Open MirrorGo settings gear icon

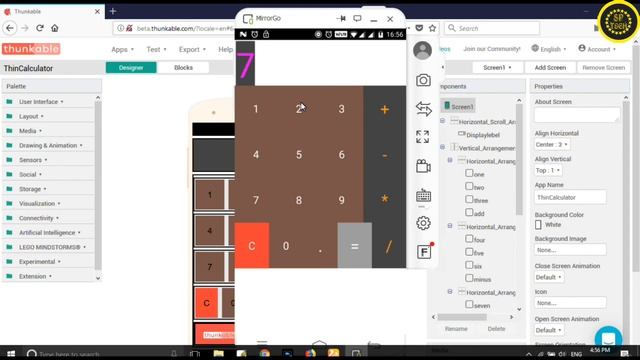point(423,223)
